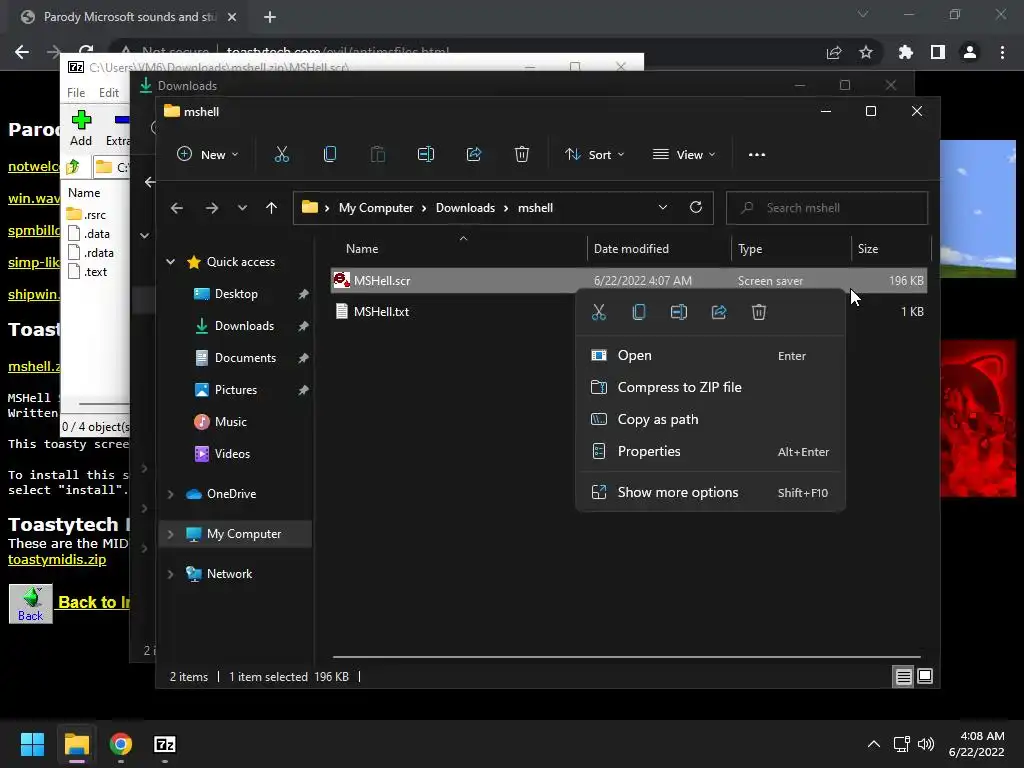Click My Computer breadcrumb
1024x768 pixels.
376,208
